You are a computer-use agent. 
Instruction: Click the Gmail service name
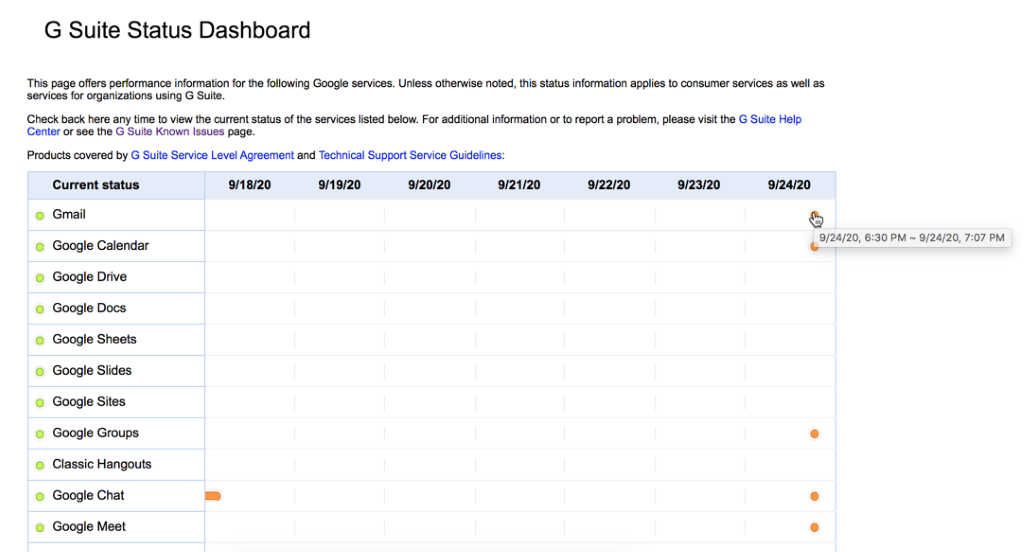tap(69, 214)
